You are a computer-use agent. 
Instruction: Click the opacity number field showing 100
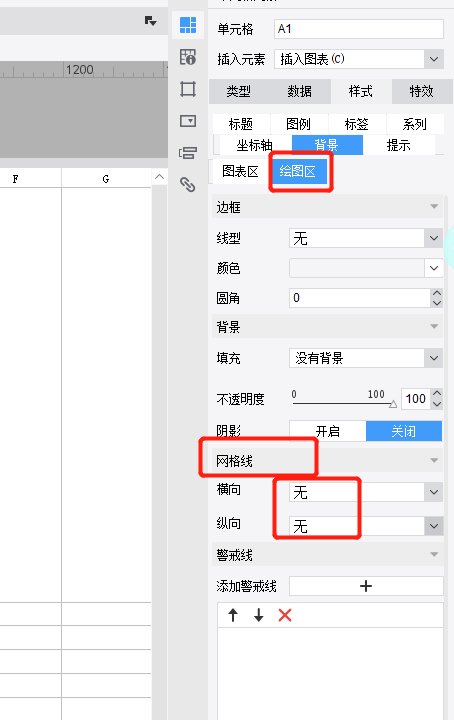pos(416,399)
